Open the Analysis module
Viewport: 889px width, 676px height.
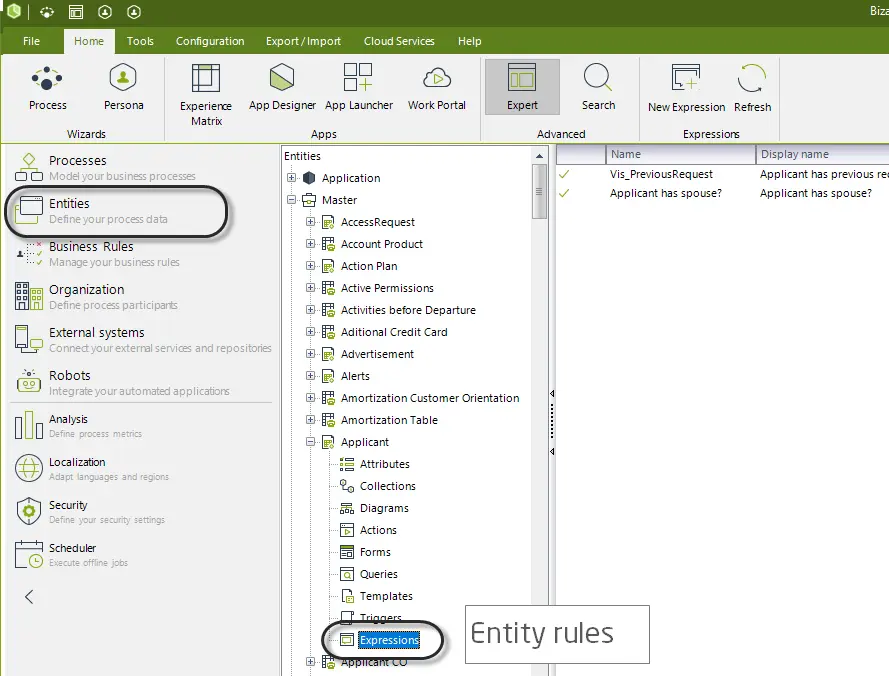pyautogui.click(x=78, y=426)
